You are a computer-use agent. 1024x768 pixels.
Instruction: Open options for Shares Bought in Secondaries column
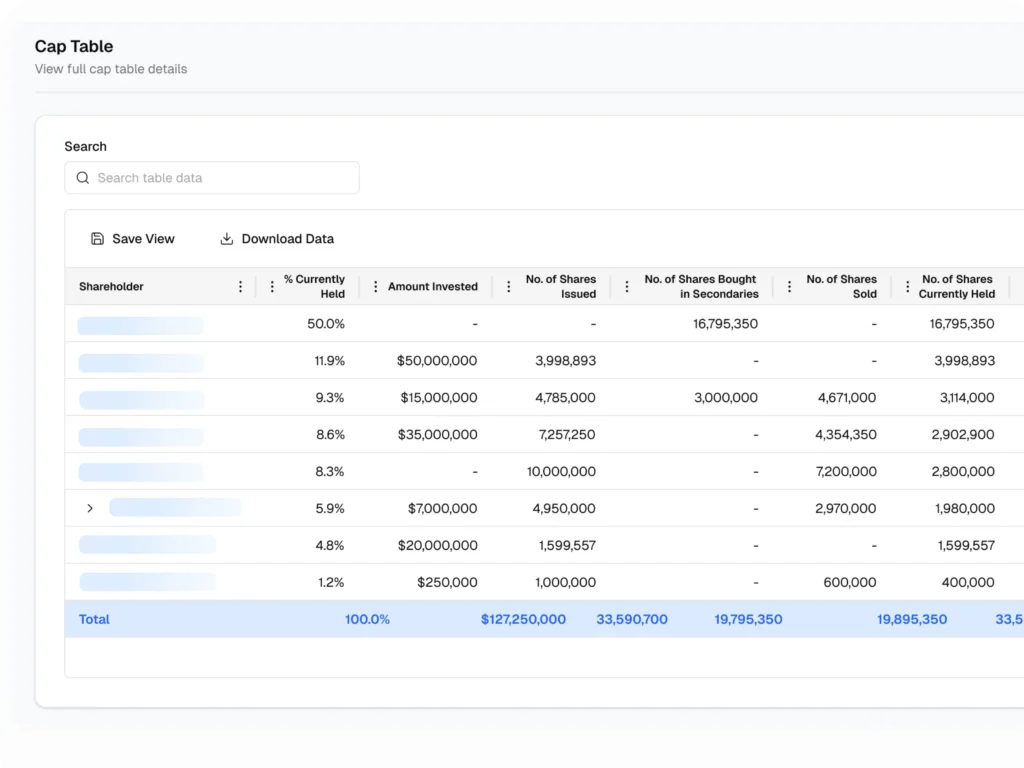tap(626, 286)
